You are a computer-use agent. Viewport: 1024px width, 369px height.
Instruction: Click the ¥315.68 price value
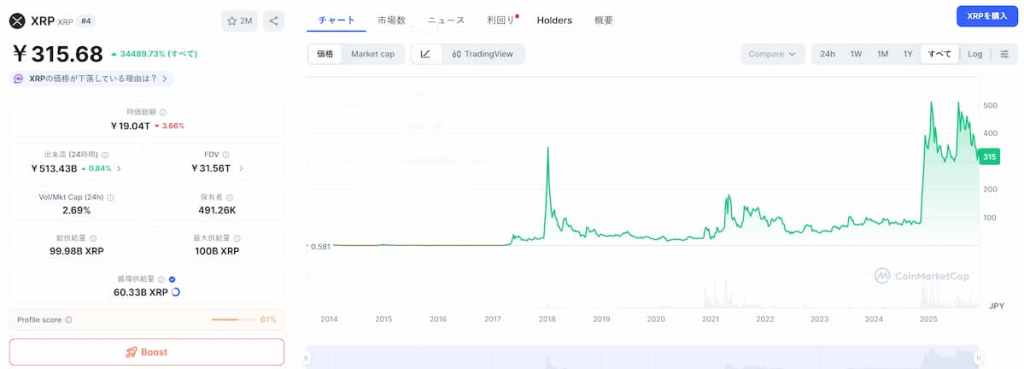[58, 54]
